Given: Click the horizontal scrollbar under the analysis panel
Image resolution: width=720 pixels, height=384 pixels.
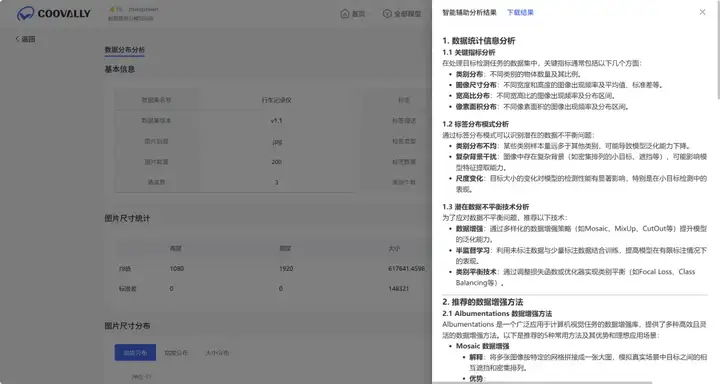Looking at the screenshot, I should point(542,382).
